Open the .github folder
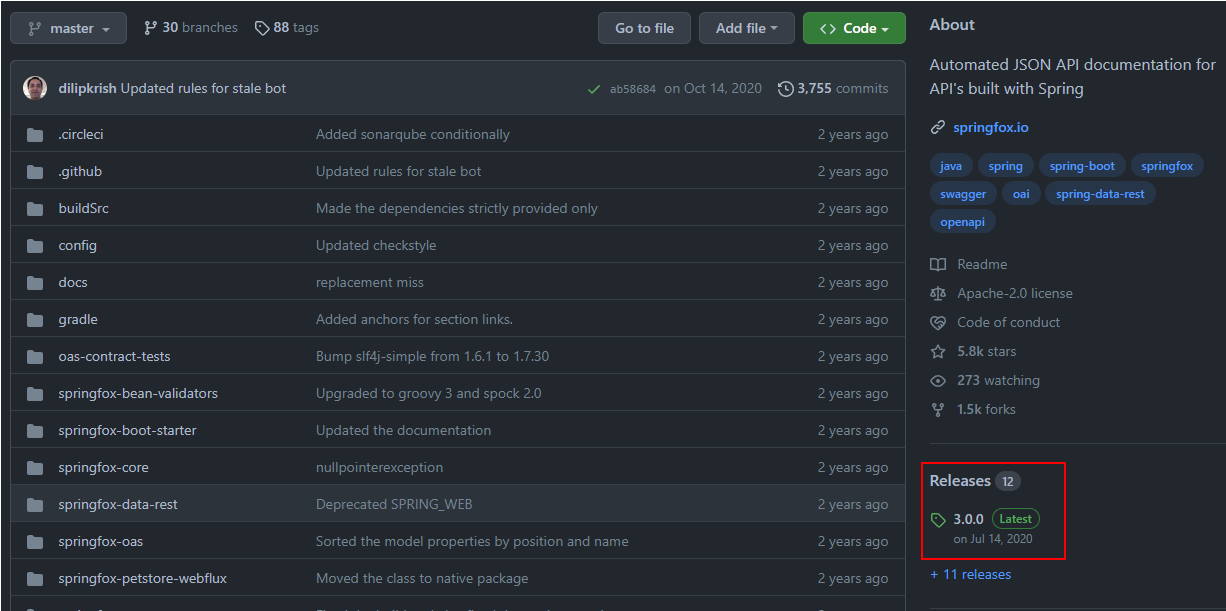The image size is (1226, 611). (80, 171)
